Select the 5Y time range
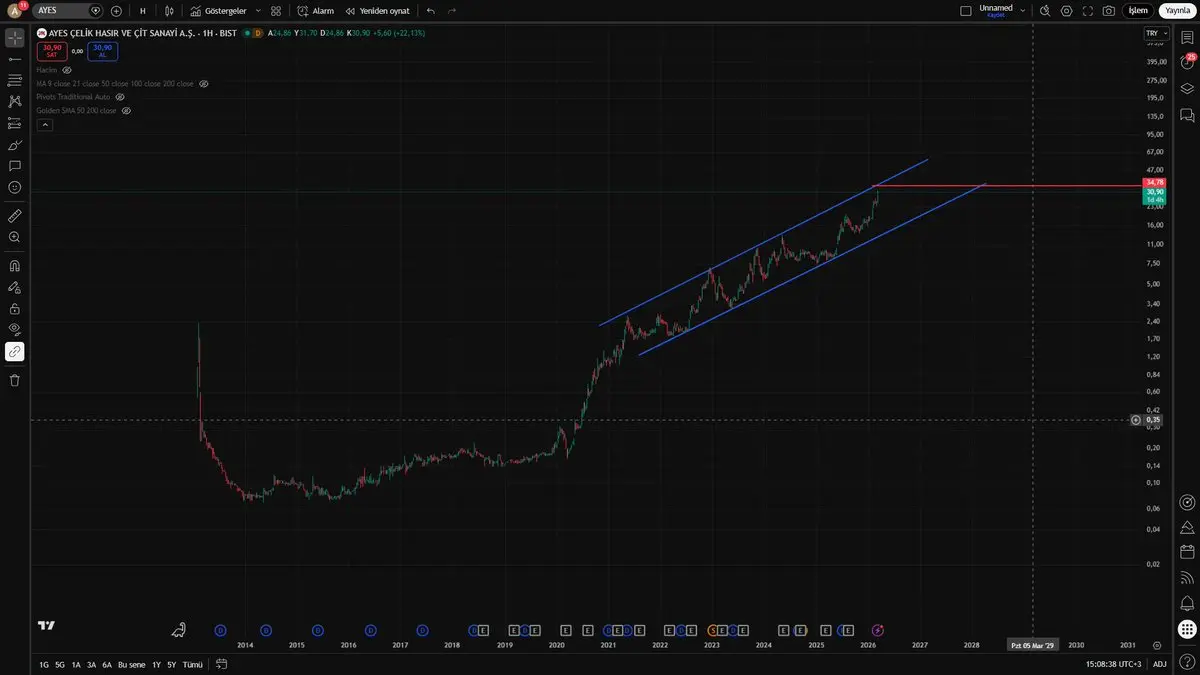This screenshot has height=675, width=1200. pos(171,664)
